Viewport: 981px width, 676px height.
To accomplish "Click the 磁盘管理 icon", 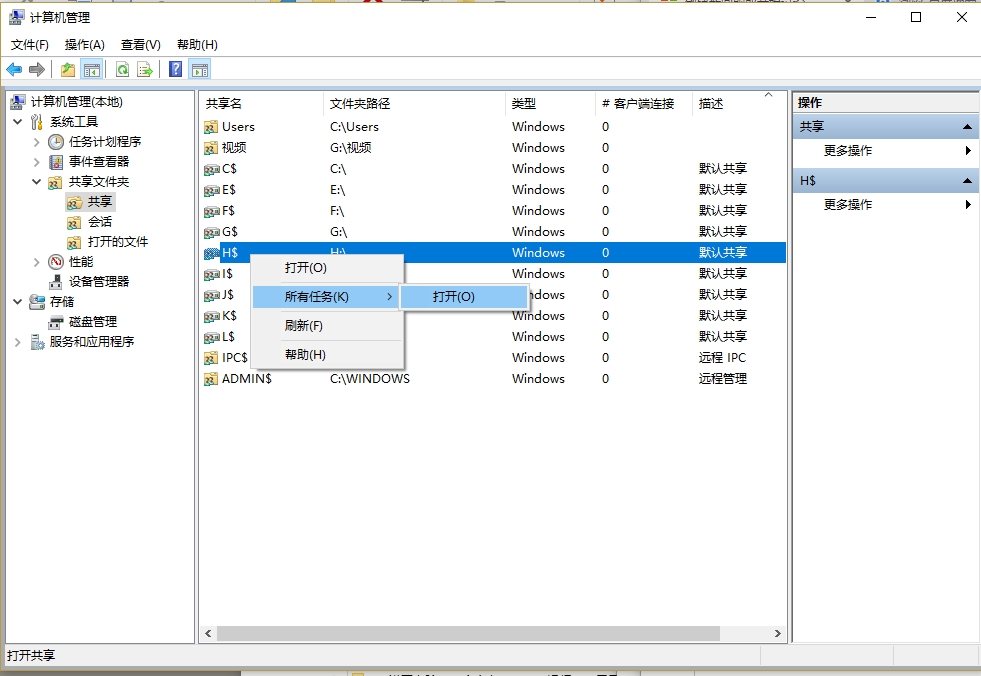I will pyautogui.click(x=56, y=322).
